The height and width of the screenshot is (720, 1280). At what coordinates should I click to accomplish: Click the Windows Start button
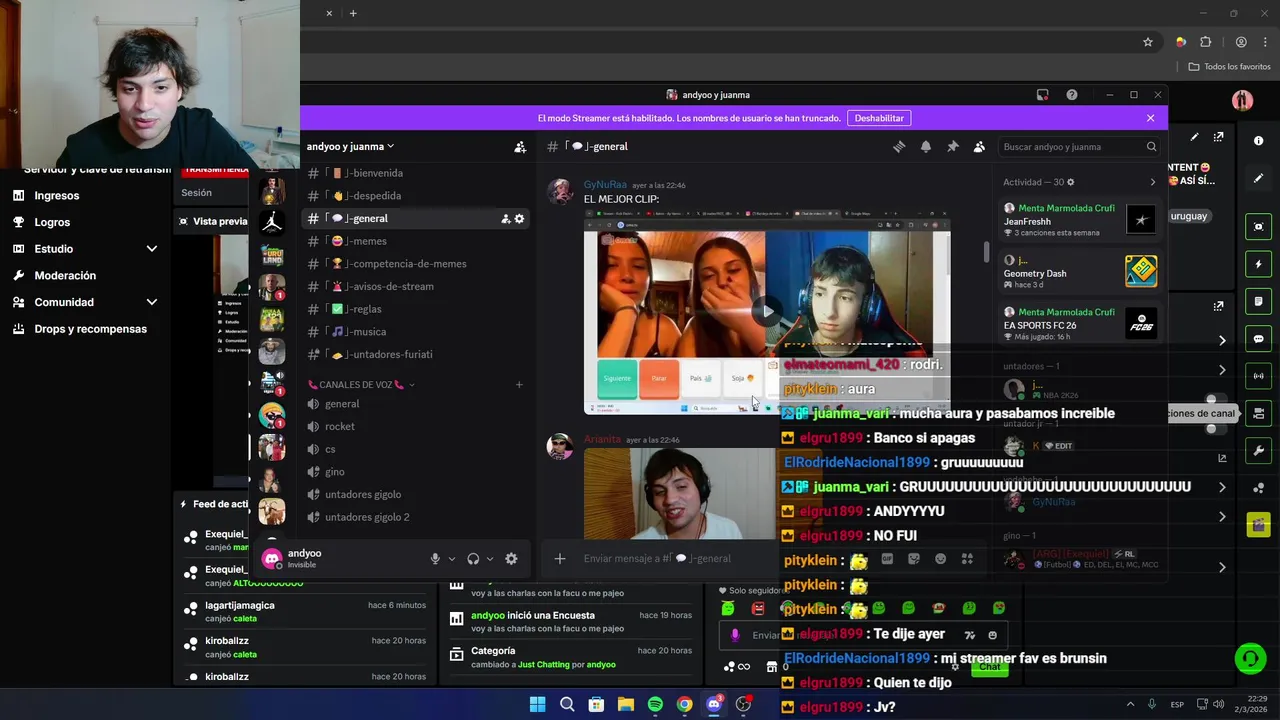(537, 704)
